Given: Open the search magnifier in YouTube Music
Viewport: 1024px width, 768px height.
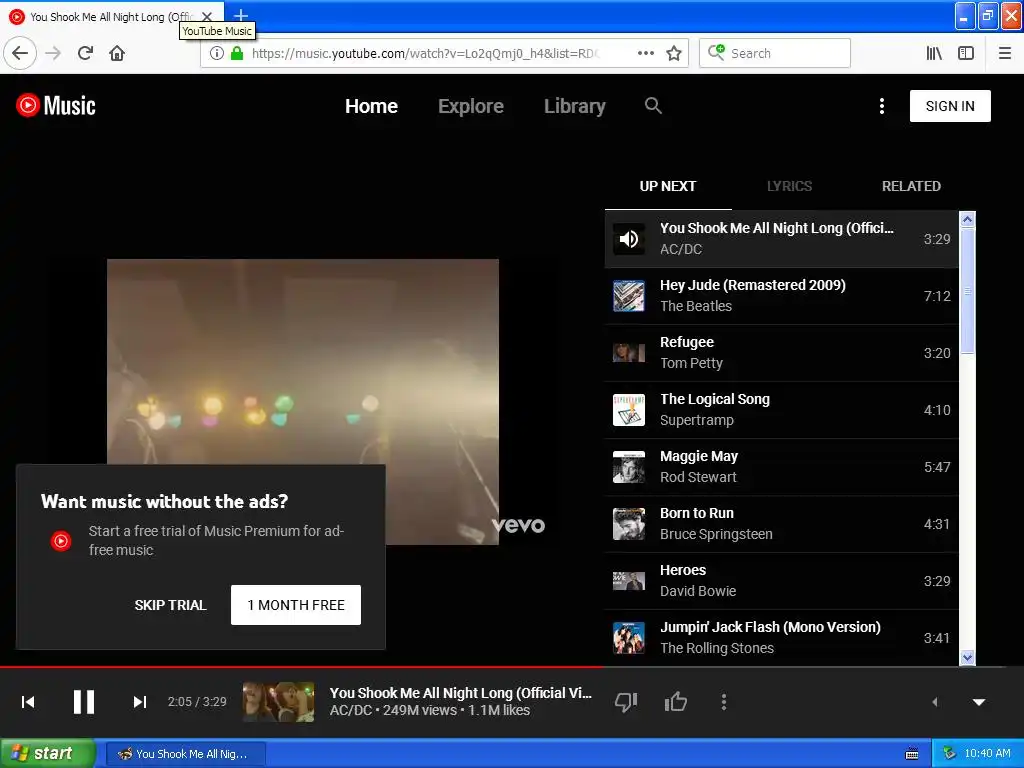Looking at the screenshot, I should [x=653, y=105].
